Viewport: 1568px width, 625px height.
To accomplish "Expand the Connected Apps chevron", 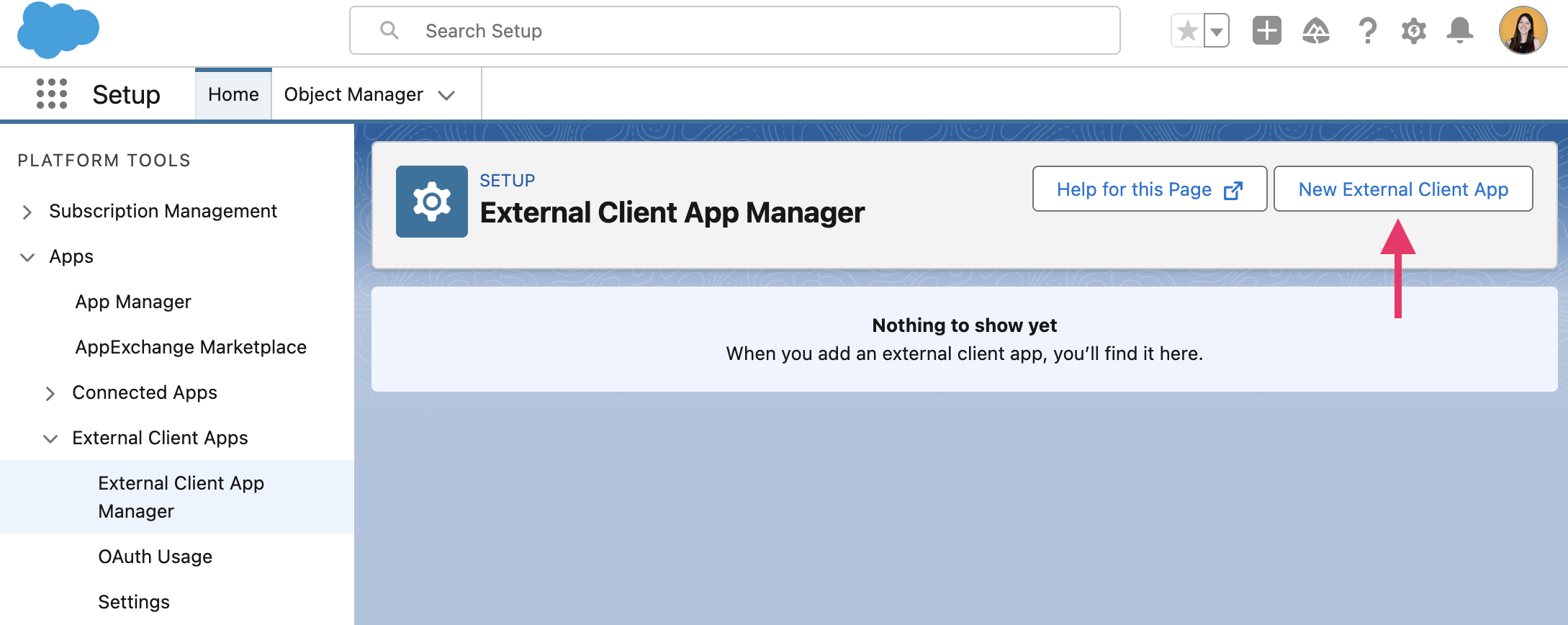I will click(x=50, y=393).
